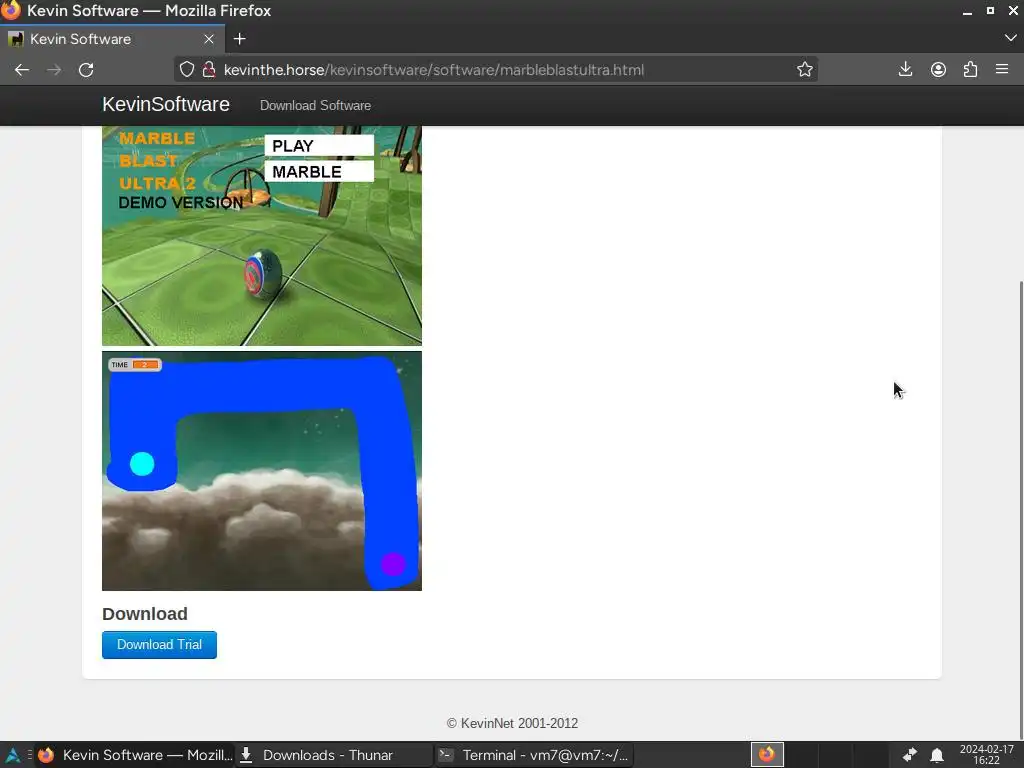
Task: Minimize the Firefox window
Action: pyautogui.click(x=967, y=11)
